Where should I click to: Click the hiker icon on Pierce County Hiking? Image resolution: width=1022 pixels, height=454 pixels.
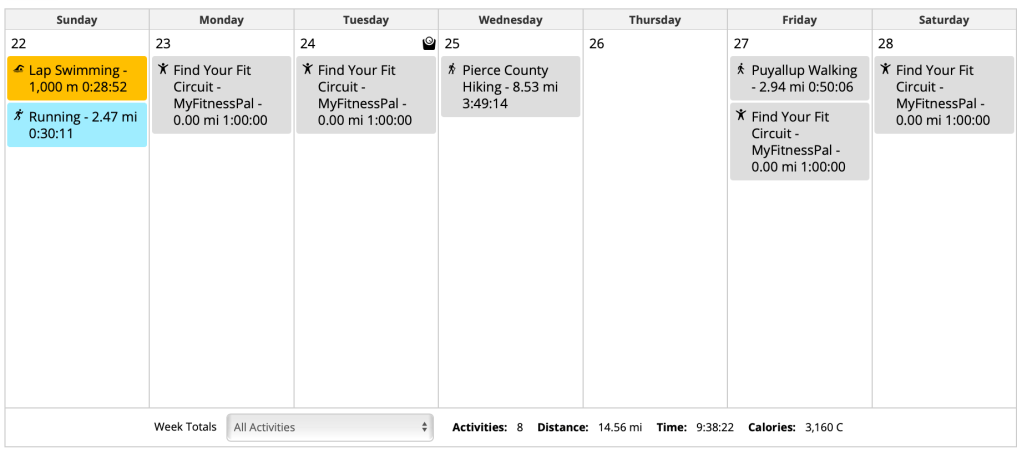[452, 70]
